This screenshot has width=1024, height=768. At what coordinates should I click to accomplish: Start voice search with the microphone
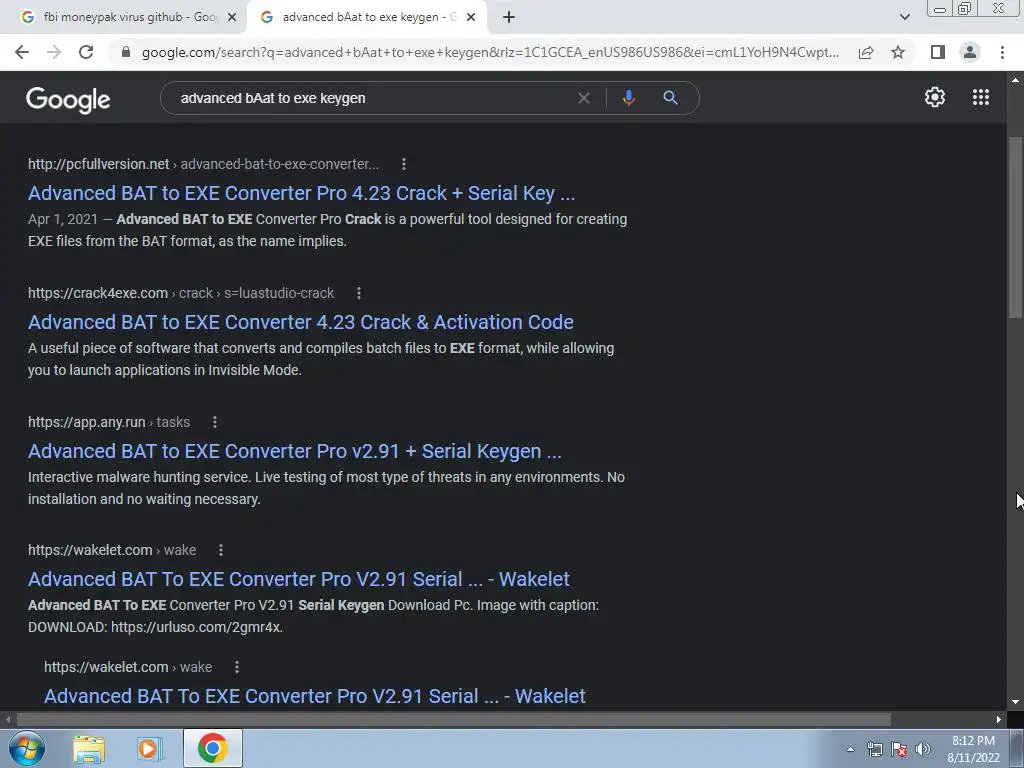628,98
